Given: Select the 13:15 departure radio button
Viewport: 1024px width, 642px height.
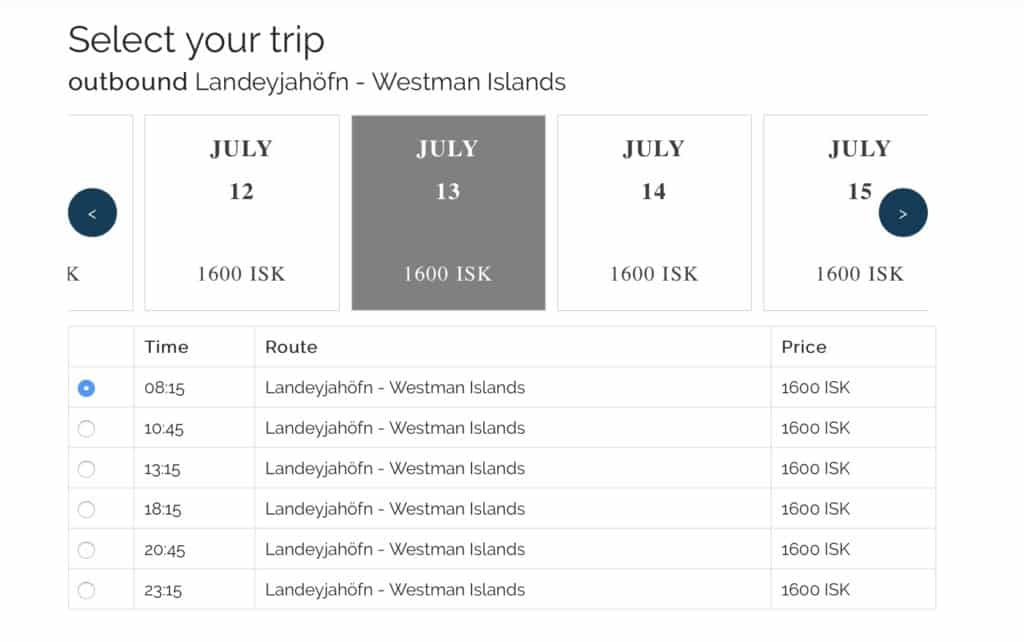Looking at the screenshot, I should [x=86, y=469].
